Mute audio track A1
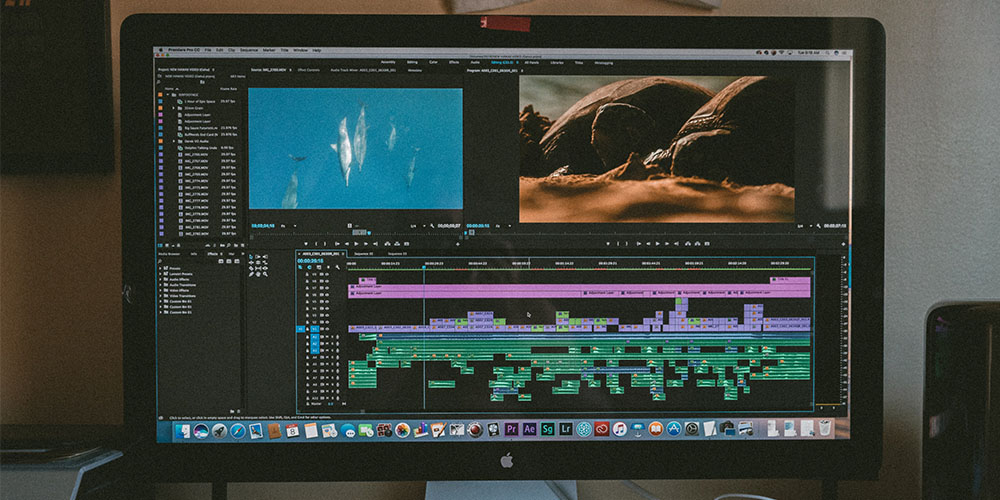Viewport: 1000px width, 500px height. (327, 337)
